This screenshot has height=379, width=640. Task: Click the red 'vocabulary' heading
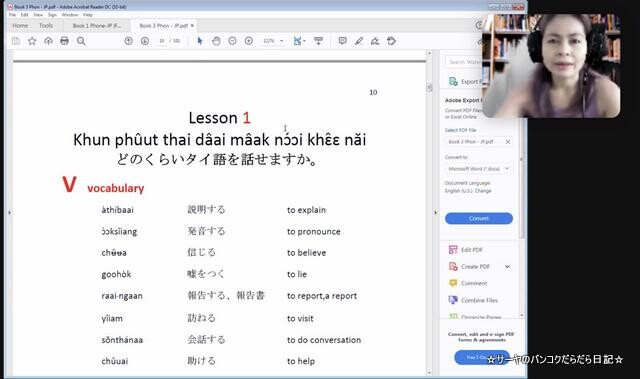(116, 188)
